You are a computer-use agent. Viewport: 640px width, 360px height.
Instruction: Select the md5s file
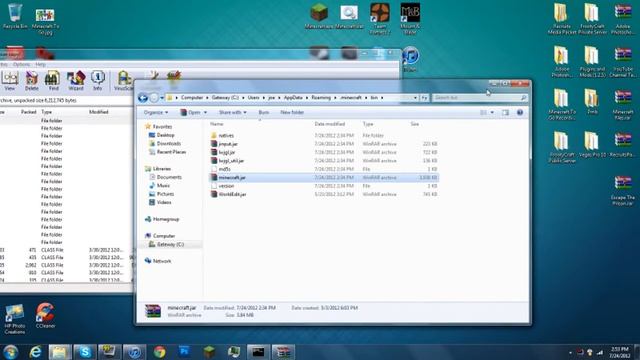[221, 169]
